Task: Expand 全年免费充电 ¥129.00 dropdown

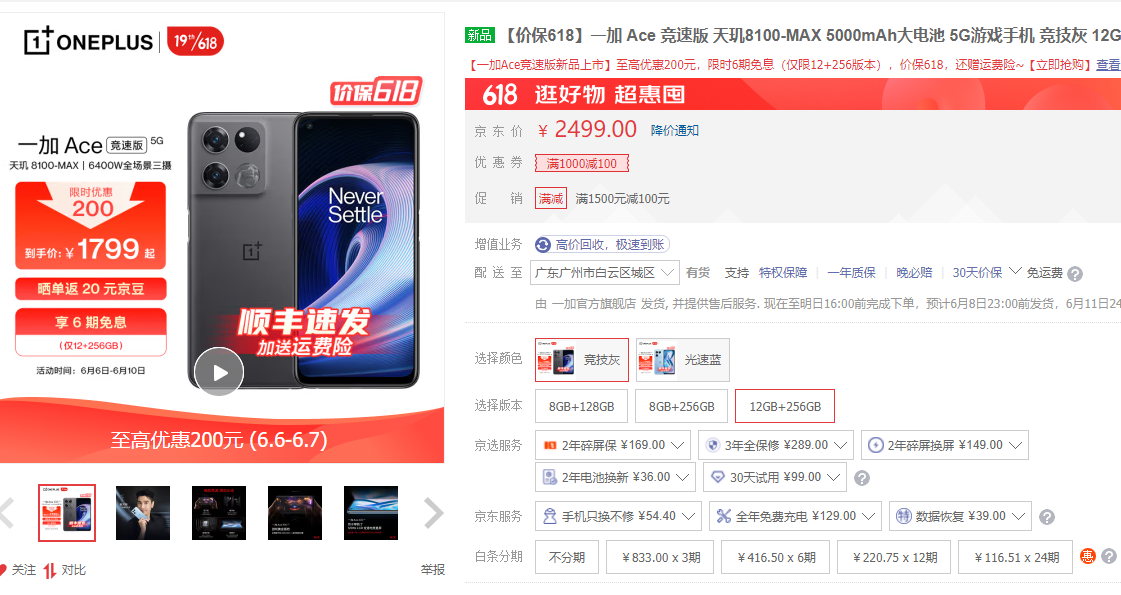Action: pos(796,516)
